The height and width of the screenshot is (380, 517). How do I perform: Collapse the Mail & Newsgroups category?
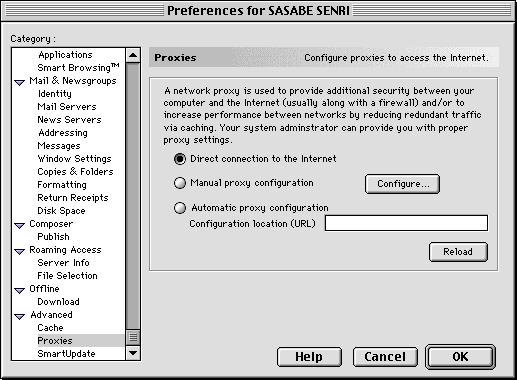click(x=20, y=82)
